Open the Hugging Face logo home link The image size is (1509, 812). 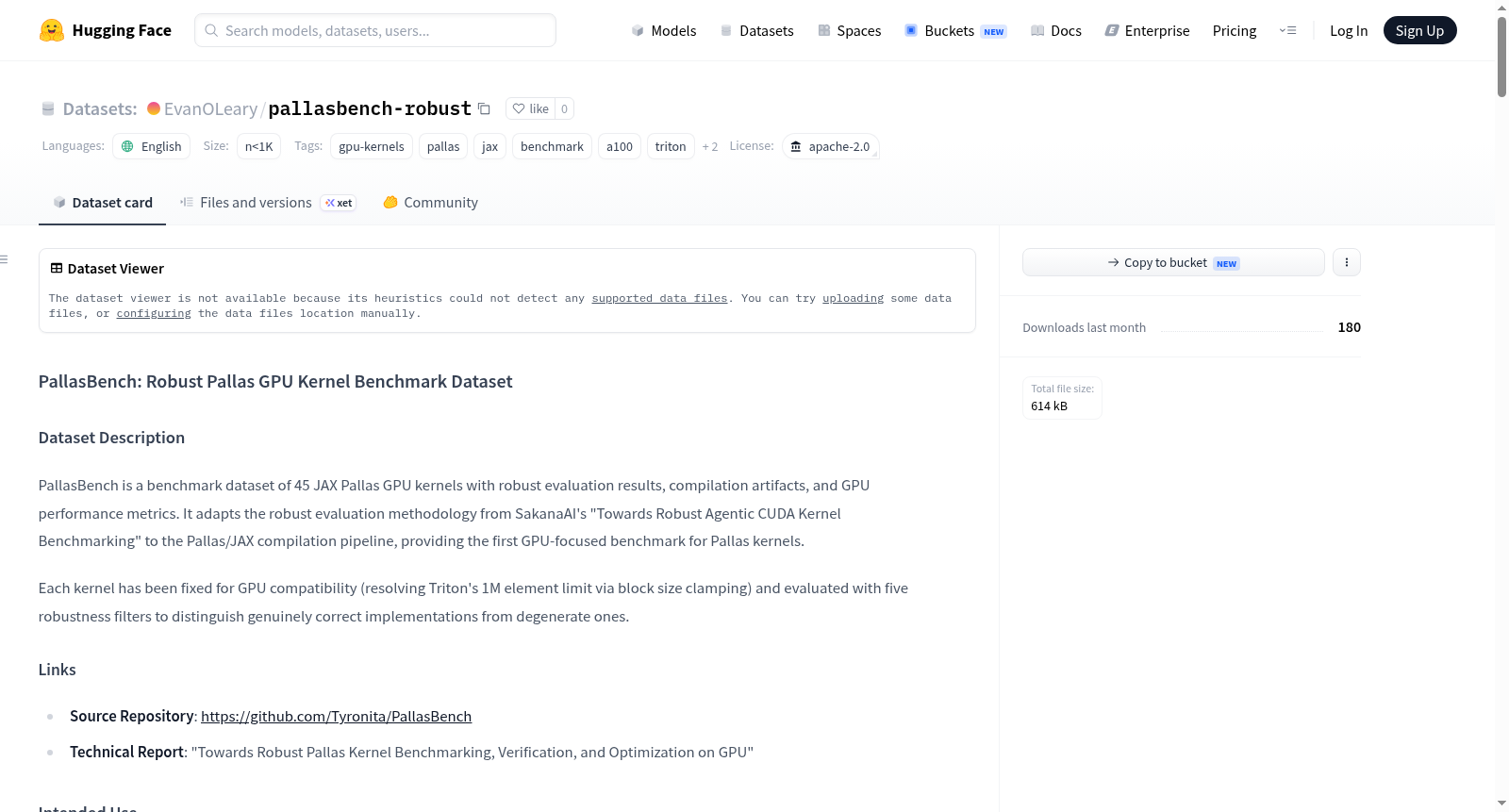click(106, 30)
